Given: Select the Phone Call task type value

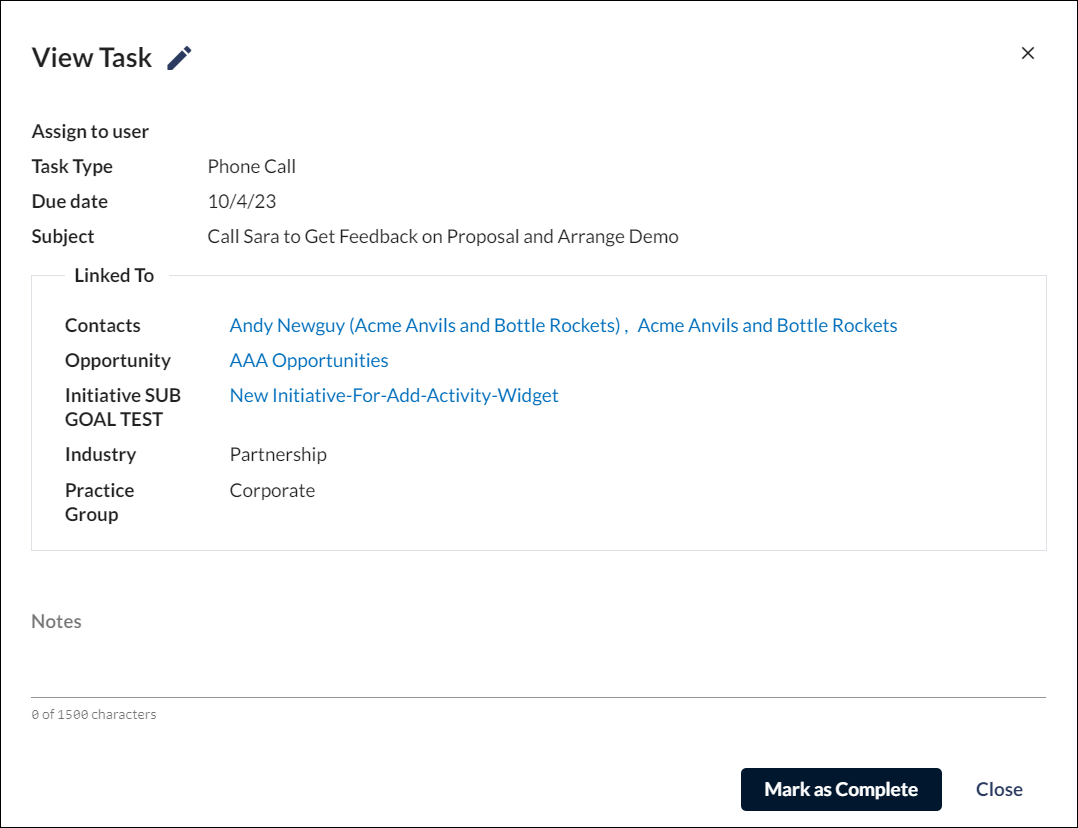Looking at the screenshot, I should 252,166.
